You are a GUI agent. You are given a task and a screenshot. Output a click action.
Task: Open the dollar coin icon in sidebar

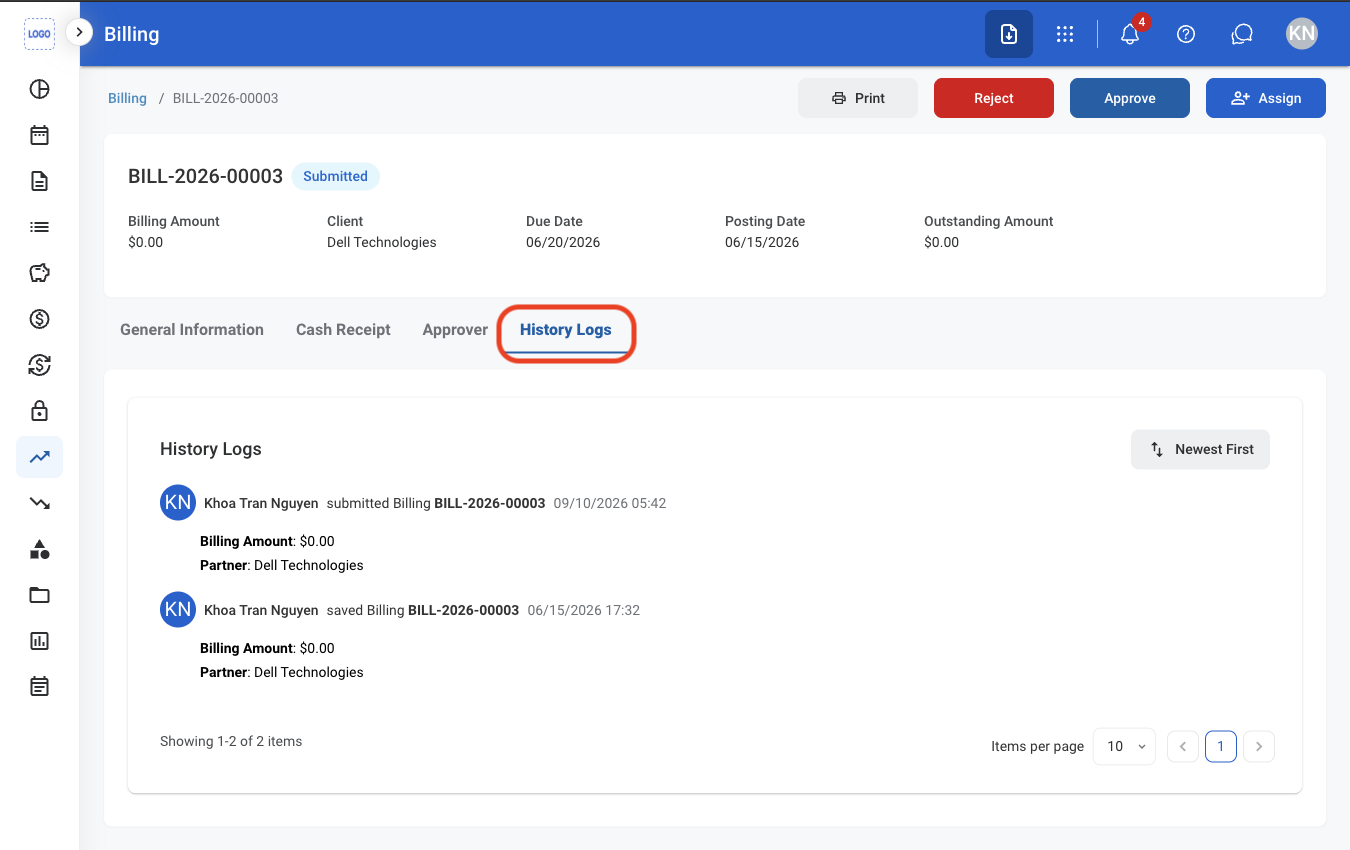tap(39, 319)
